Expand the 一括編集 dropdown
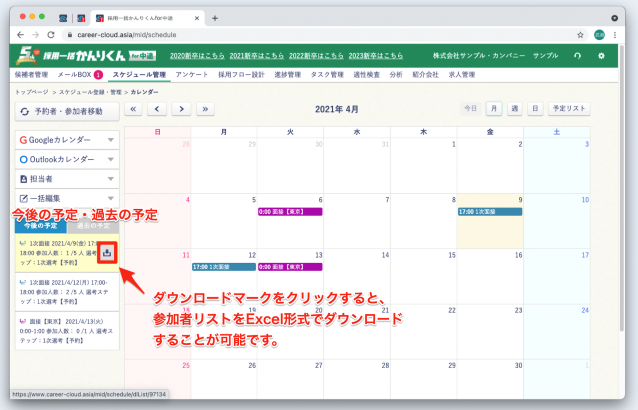Image resolution: width=638 pixels, height=410 pixels. 110,197
